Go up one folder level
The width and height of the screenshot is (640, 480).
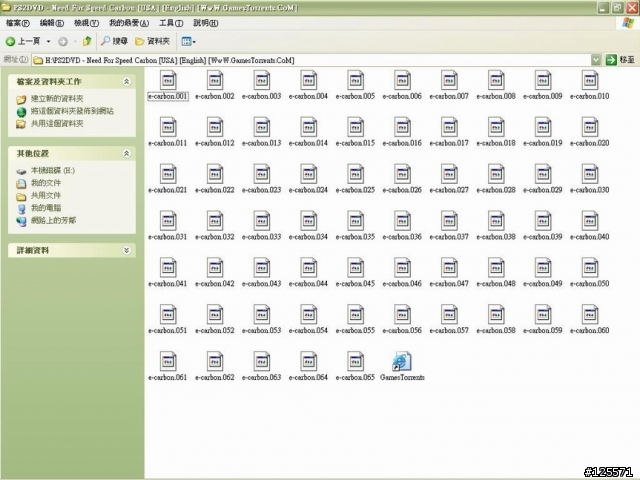87,41
